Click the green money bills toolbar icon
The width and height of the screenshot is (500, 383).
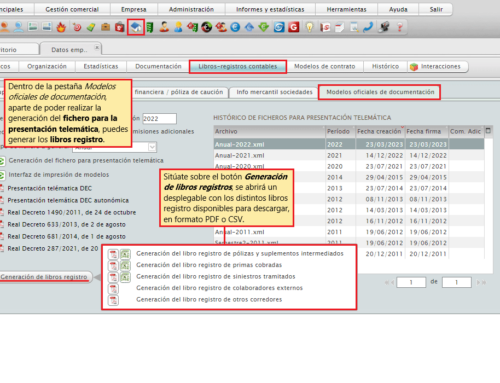(91, 27)
